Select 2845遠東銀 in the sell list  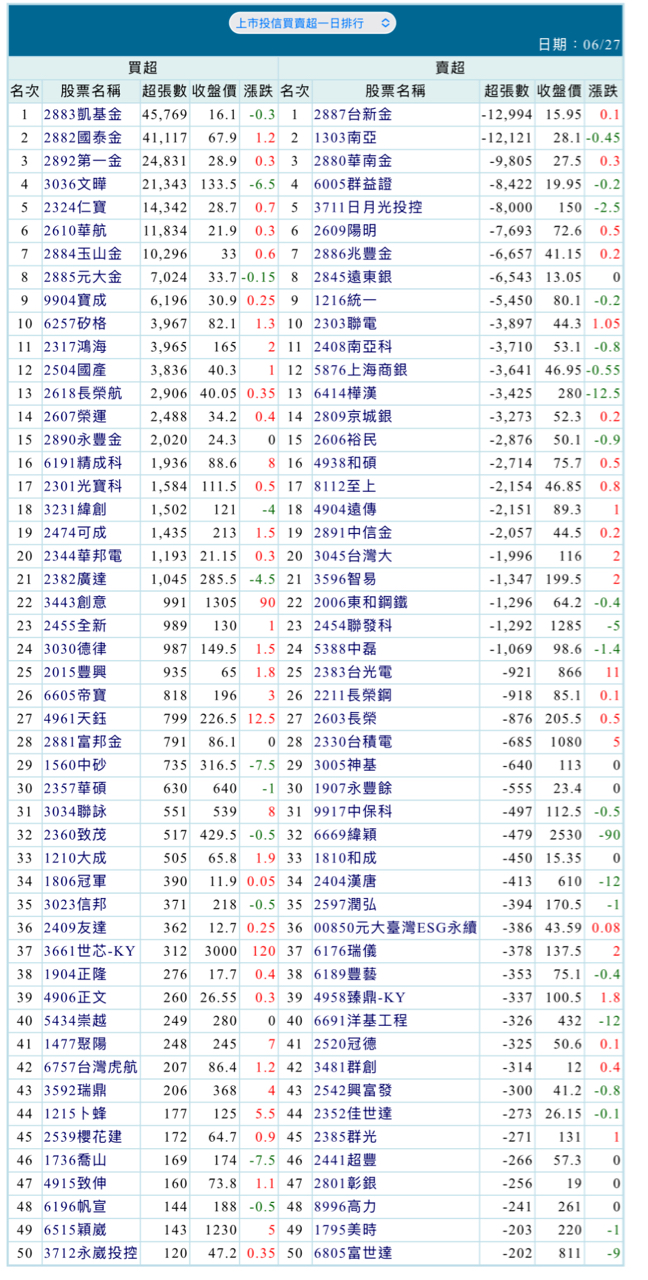pyautogui.click(x=353, y=277)
